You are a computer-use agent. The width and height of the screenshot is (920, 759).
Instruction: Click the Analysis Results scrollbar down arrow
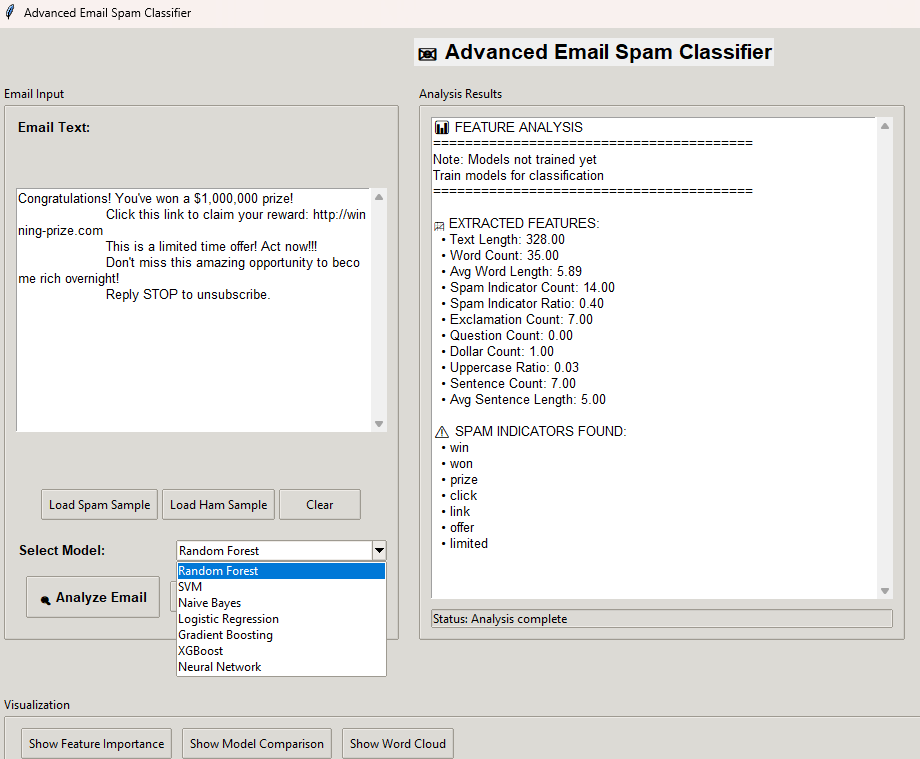884,591
